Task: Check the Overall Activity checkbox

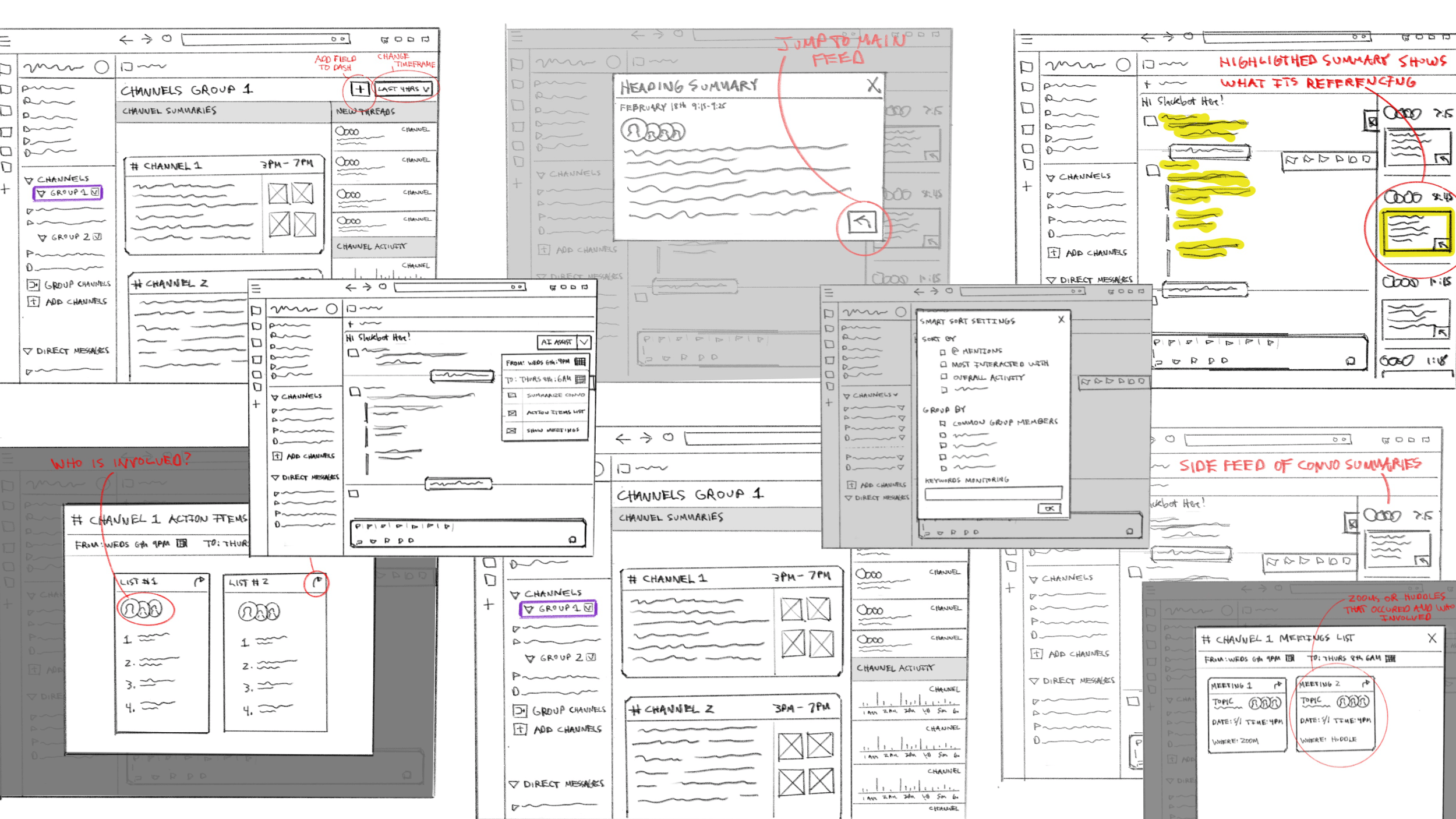Action: [944, 377]
